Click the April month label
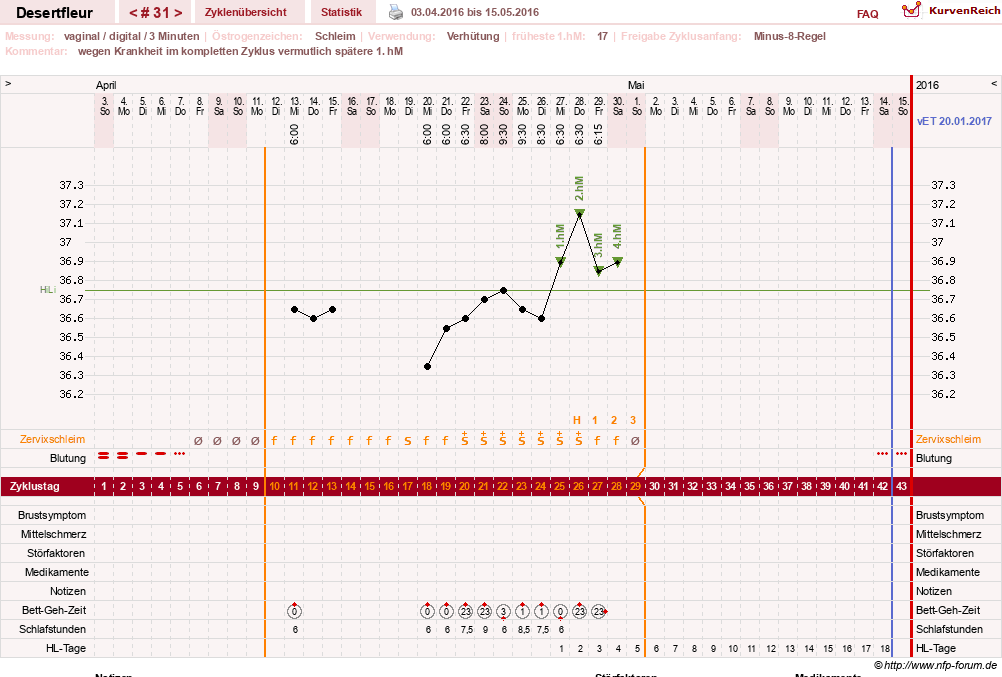1002x677 pixels. (106, 85)
